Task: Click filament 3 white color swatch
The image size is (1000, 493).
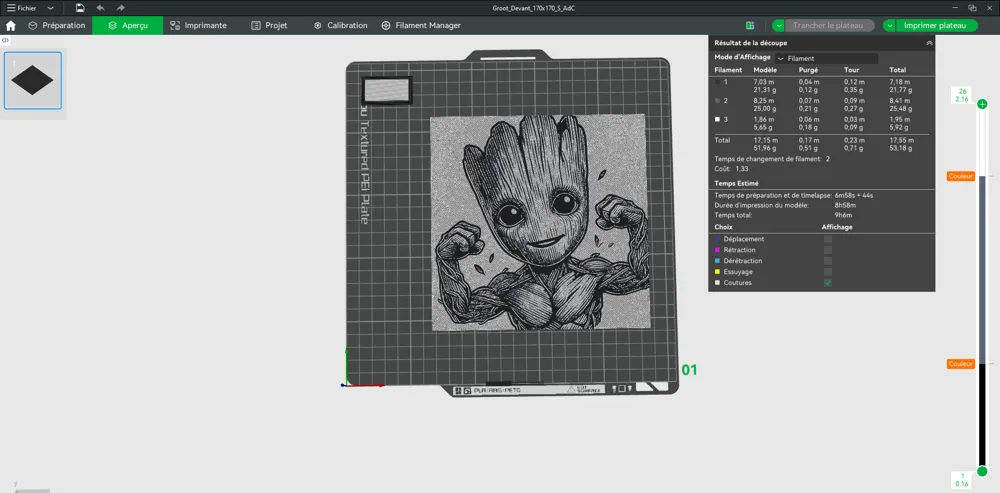Action: tap(717, 119)
